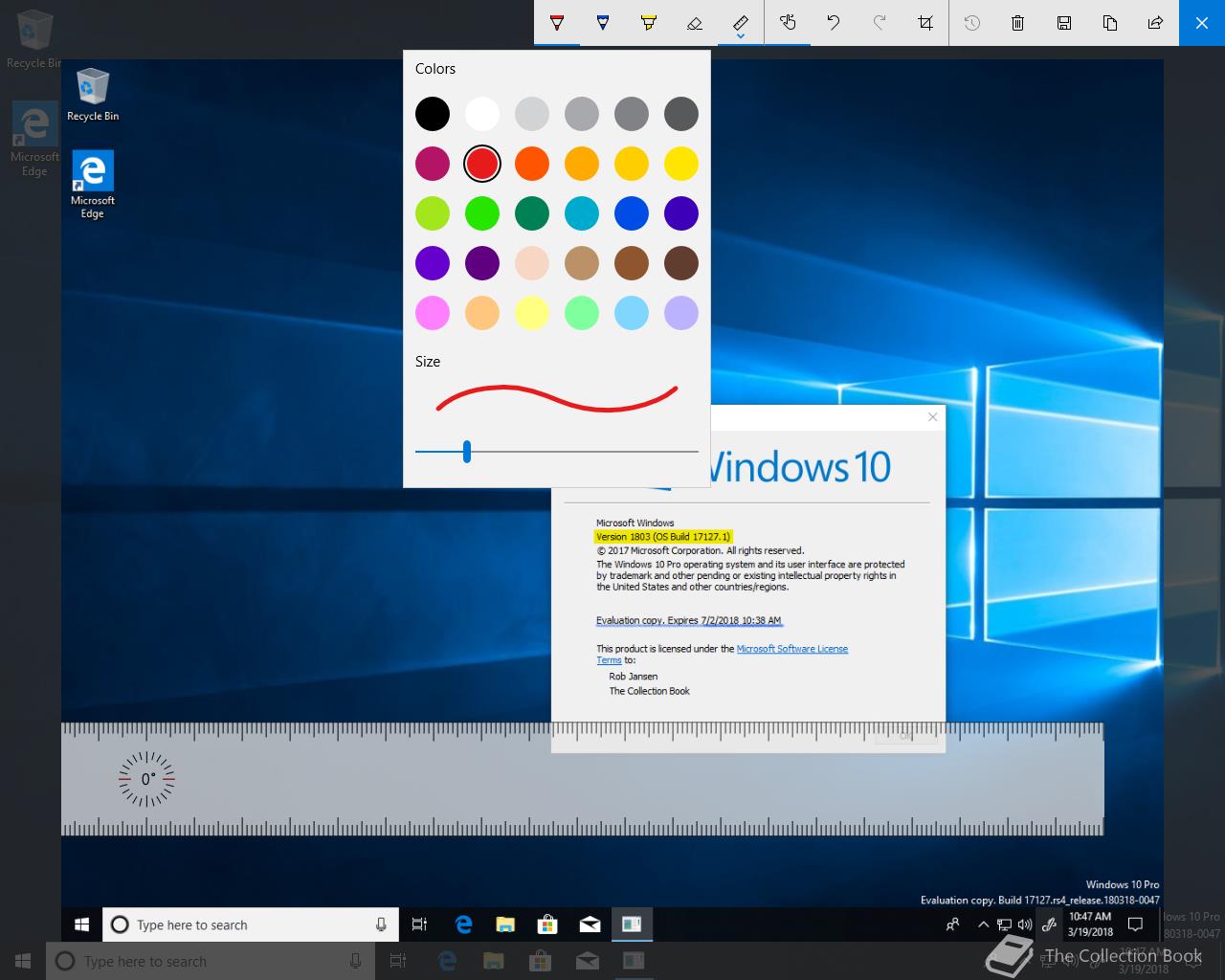Select the royal blue swatch

pyautogui.click(x=632, y=213)
